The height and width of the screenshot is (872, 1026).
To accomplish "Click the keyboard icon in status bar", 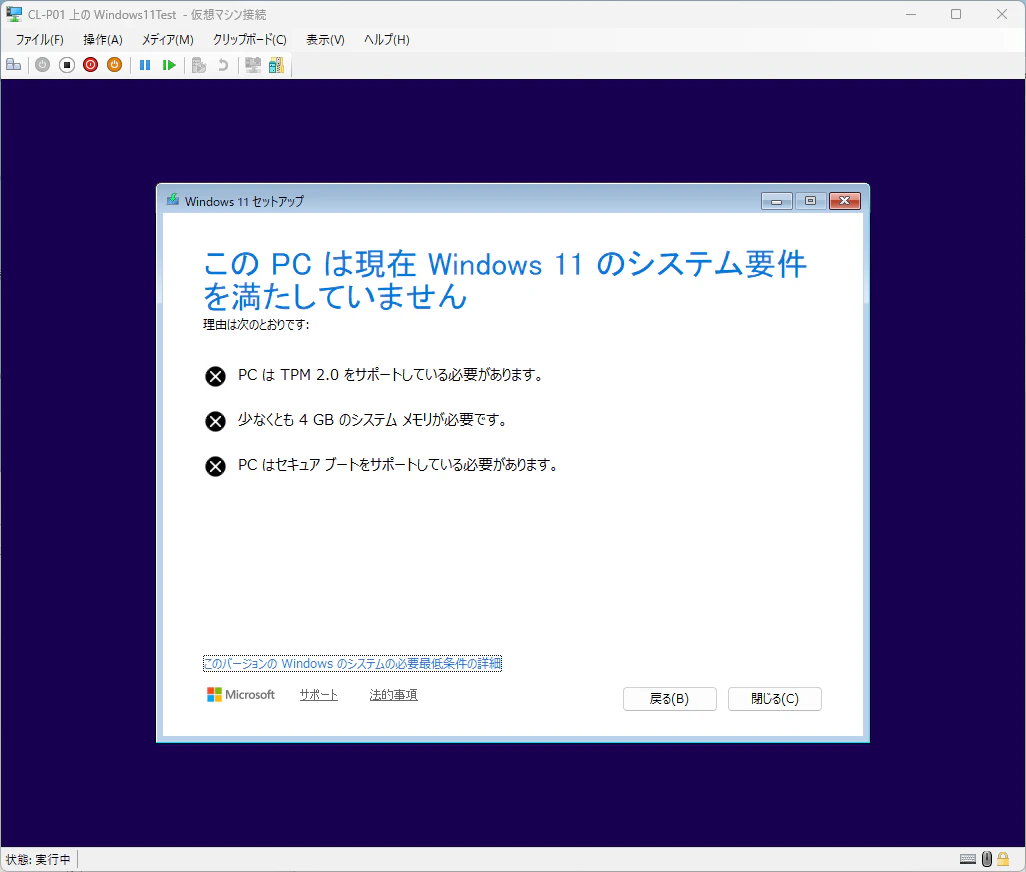I will (968, 859).
